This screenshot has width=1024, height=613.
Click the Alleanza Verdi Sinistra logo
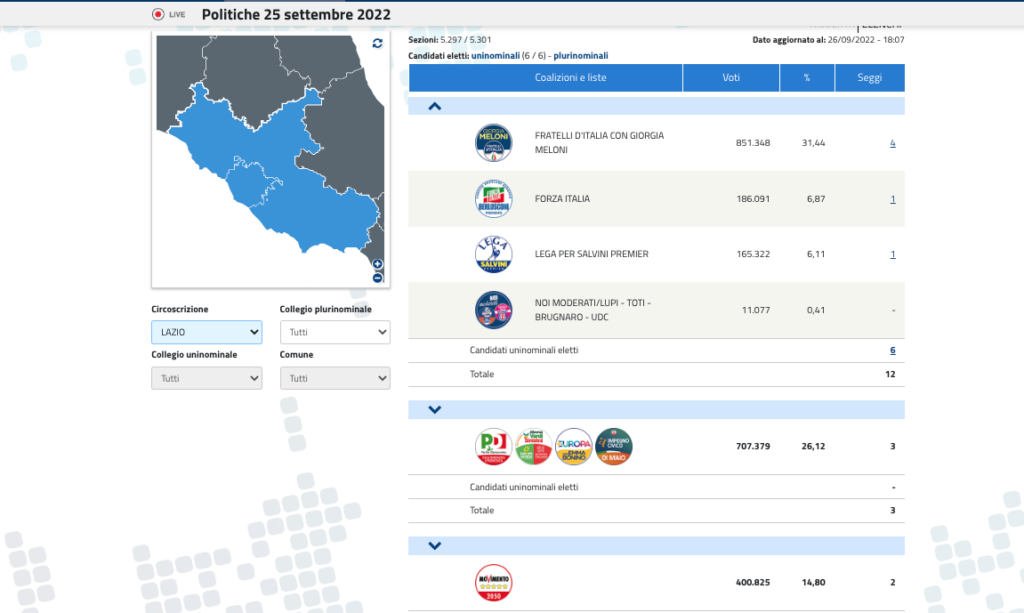tap(534, 447)
